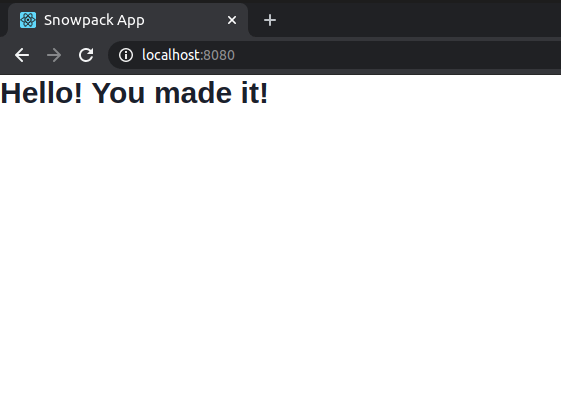Click the 8080 port number in URL
The width and height of the screenshot is (561, 416).
219,55
